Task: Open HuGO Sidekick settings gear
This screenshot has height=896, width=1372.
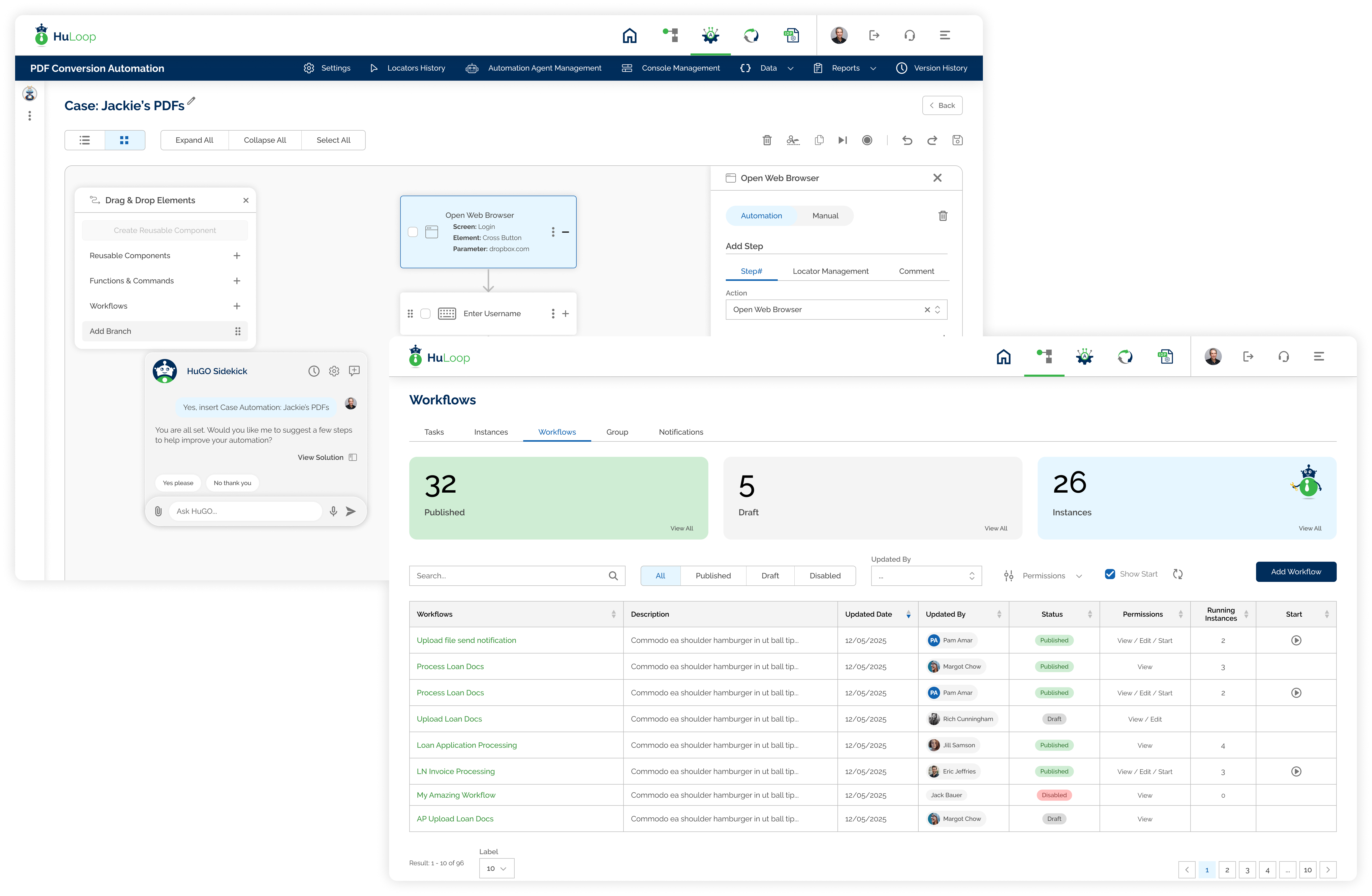Action: 334,371
